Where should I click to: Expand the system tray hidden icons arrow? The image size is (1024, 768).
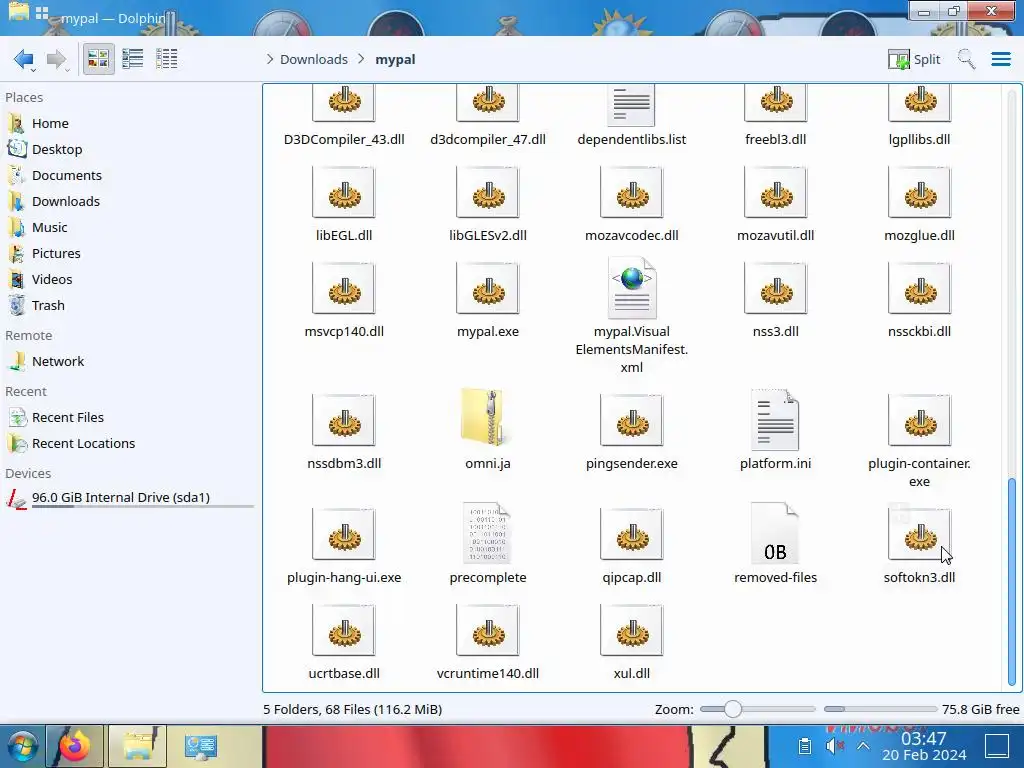coord(863,746)
